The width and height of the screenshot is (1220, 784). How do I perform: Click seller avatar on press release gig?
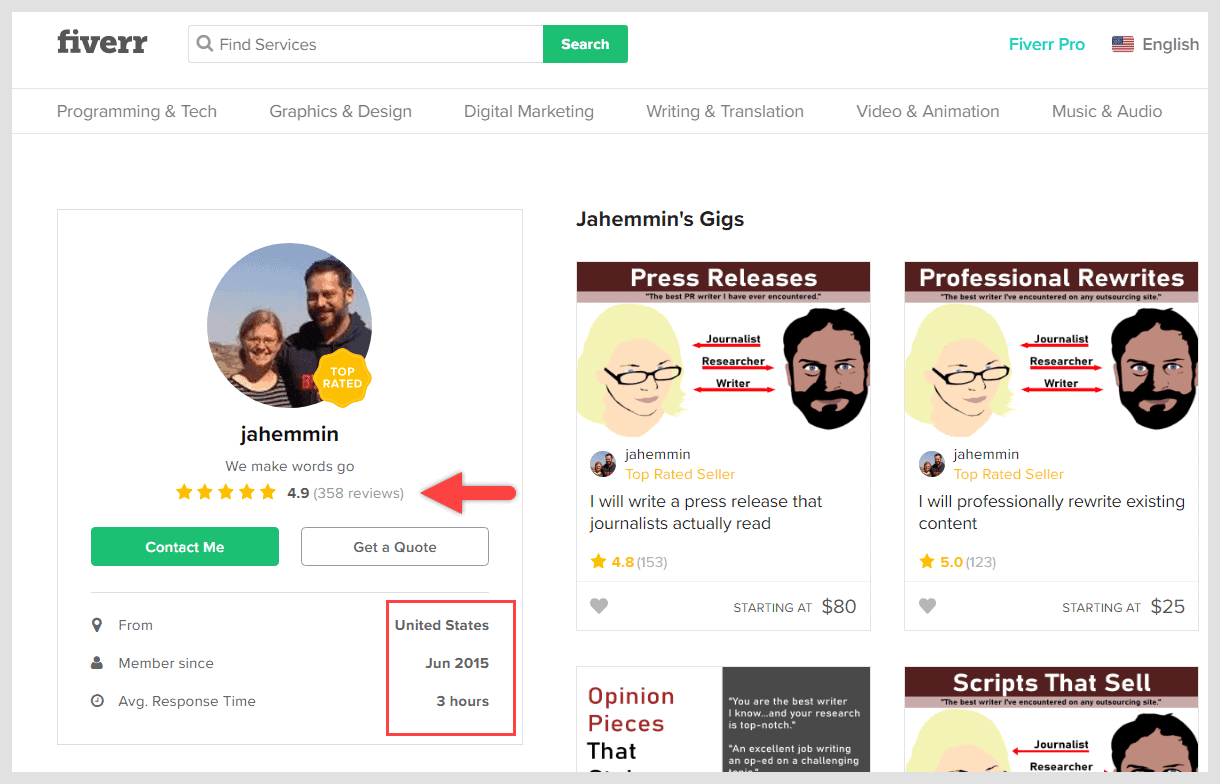[x=603, y=464]
